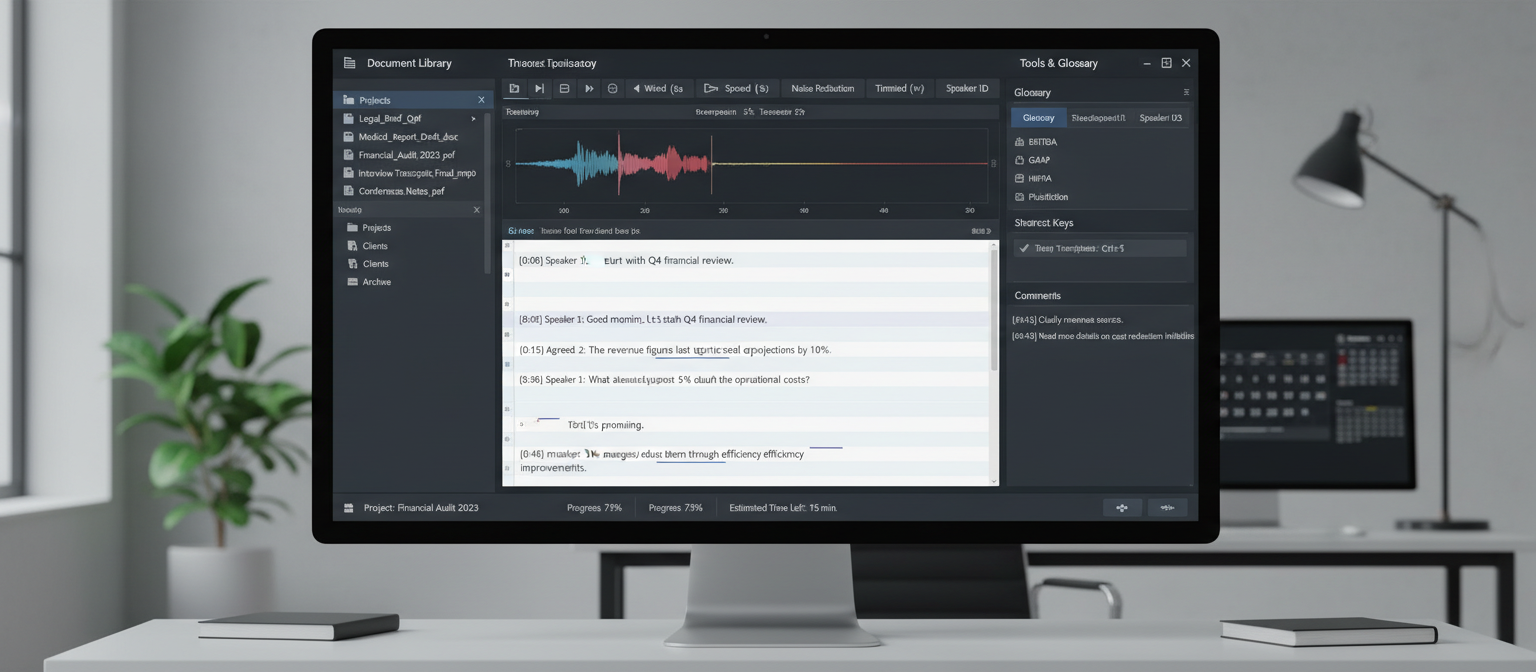This screenshot has height=672, width=1536.
Task: Open Noise Reduction in the toolbar
Action: pyautogui.click(x=822, y=88)
